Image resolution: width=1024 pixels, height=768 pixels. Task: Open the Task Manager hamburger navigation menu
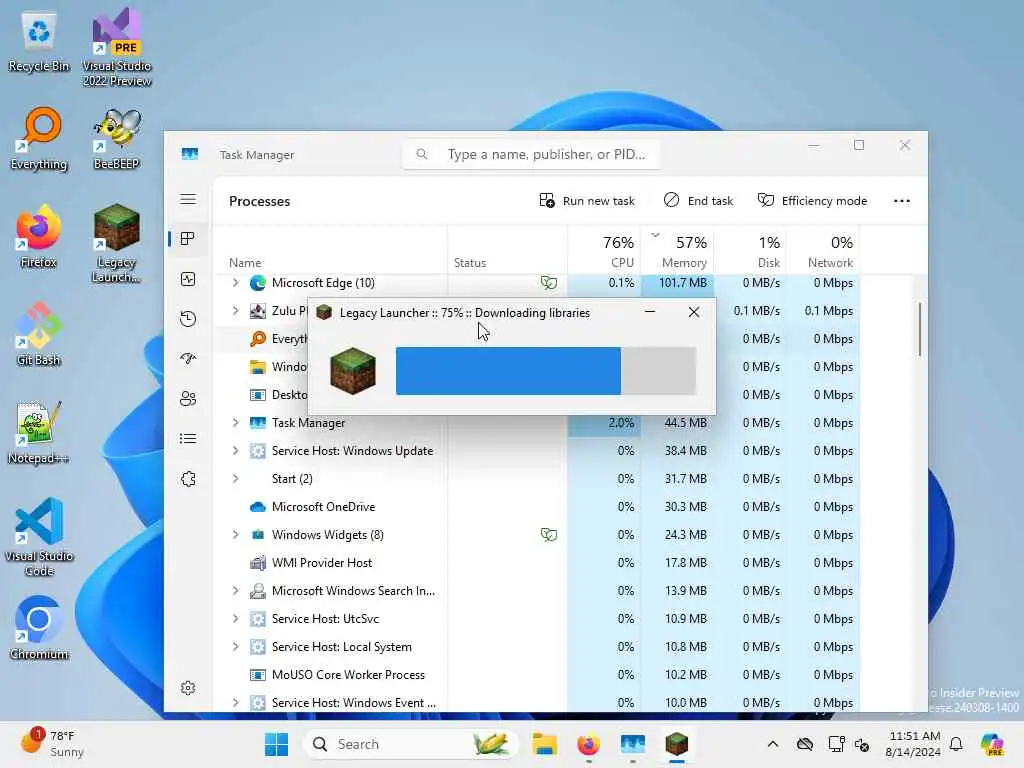(x=188, y=199)
